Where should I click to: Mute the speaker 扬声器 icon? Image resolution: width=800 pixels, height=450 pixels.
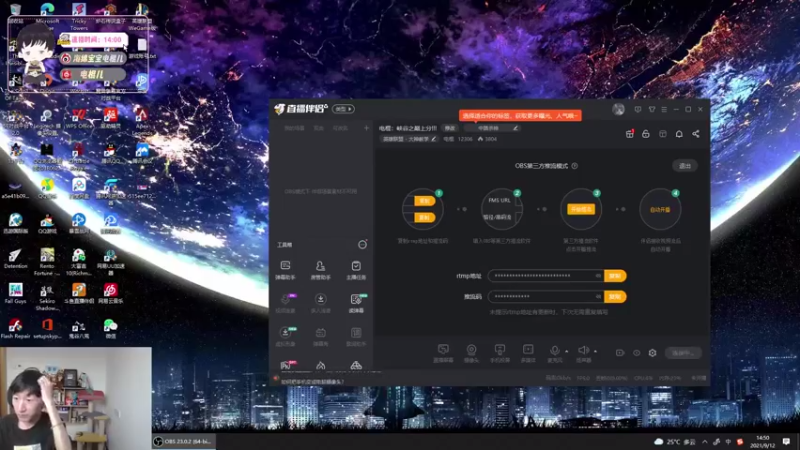(x=583, y=351)
